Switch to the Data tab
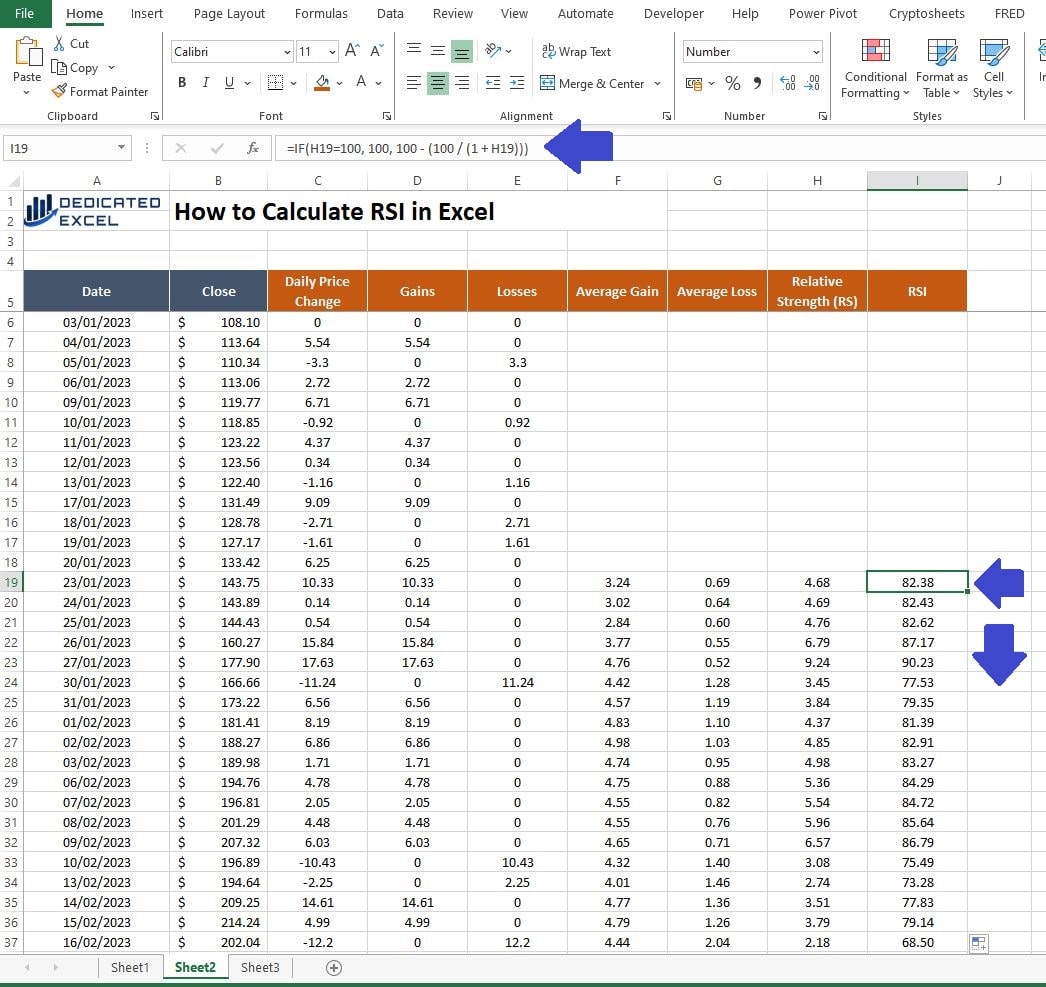This screenshot has width=1046, height=987. click(390, 13)
